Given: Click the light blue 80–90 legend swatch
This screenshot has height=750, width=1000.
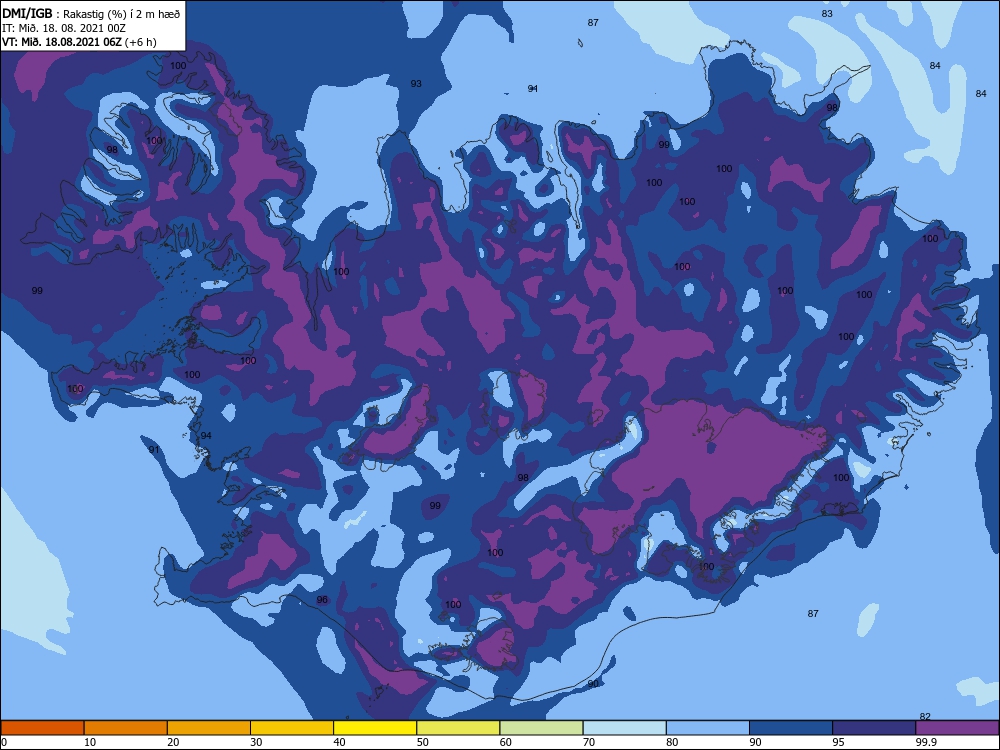Looking at the screenshot, I should point(708,728).
